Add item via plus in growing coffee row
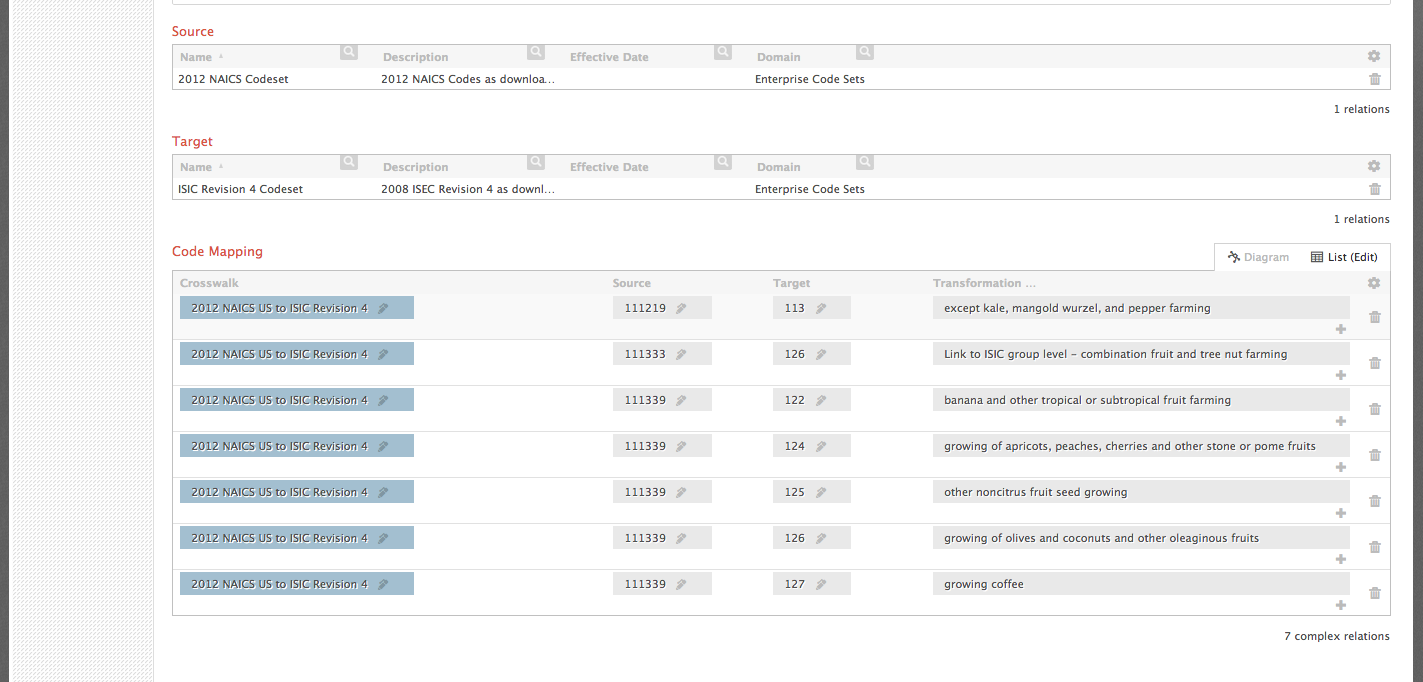The height and width of the screenshot is (682, 1423). click(x=1341, y=605)
